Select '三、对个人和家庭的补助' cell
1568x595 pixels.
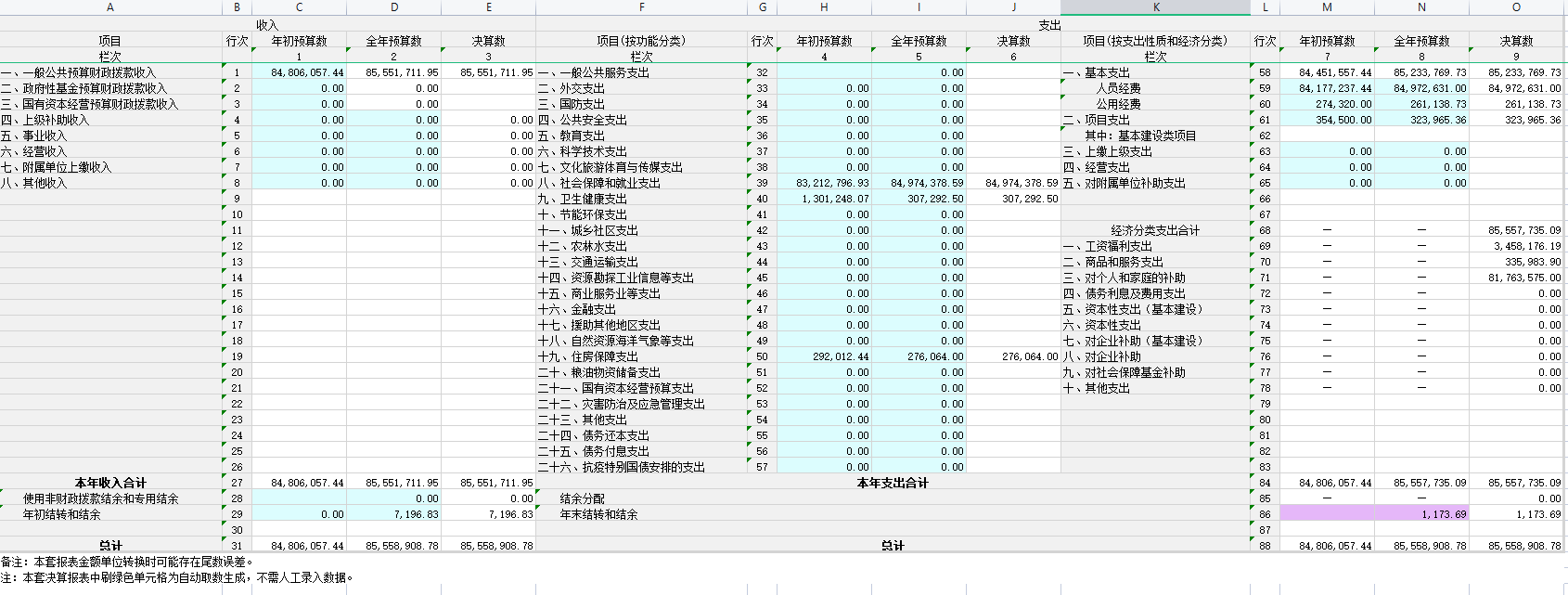(x=1125, y=278)
